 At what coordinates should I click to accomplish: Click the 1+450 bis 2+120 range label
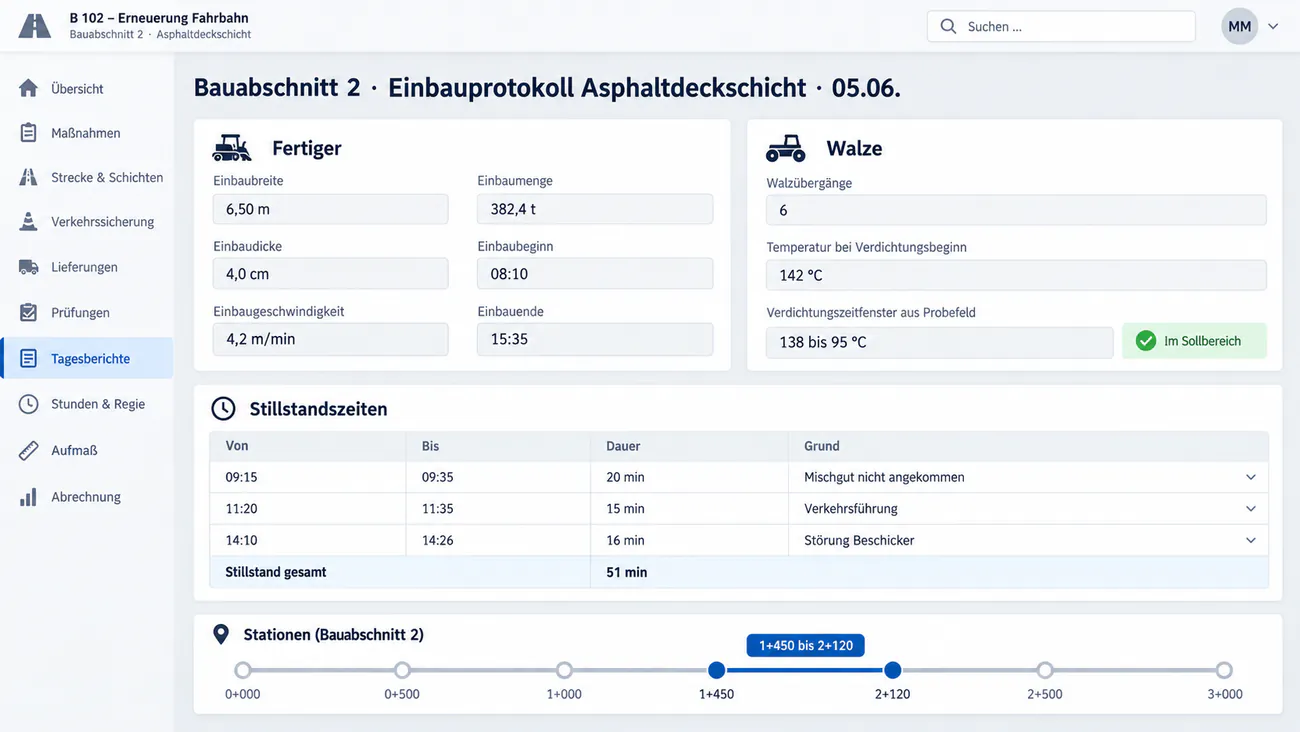point(806,645)
